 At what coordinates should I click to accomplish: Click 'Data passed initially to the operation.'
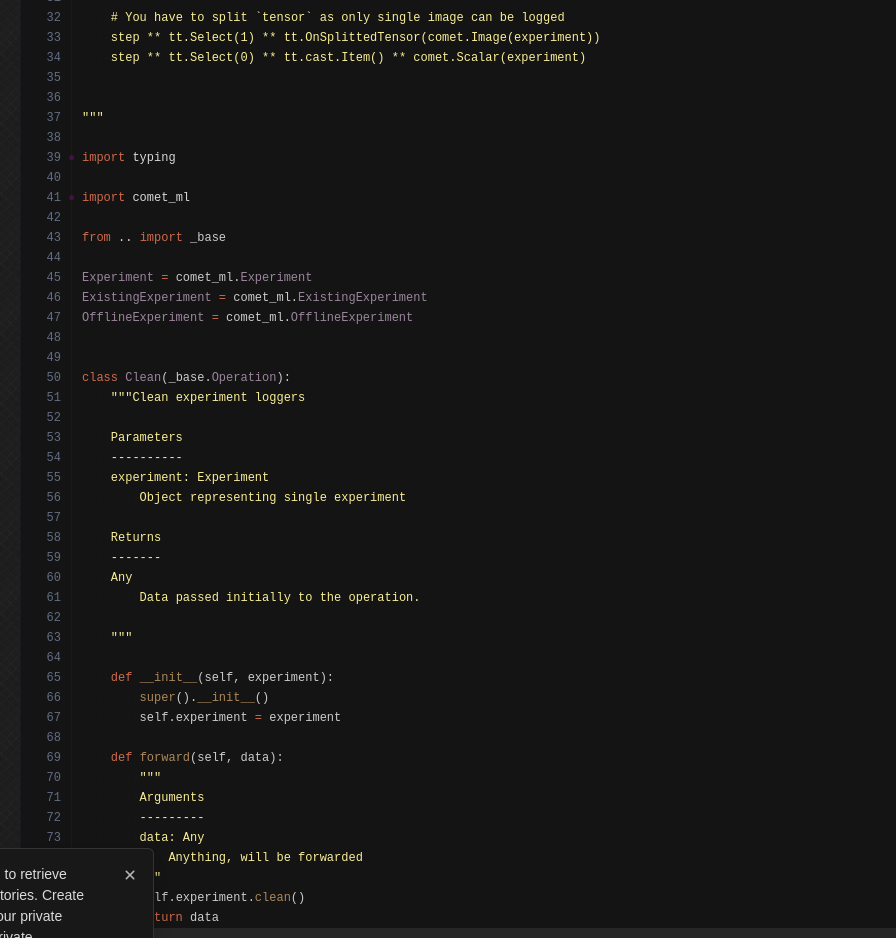click(x=279, y=597)
